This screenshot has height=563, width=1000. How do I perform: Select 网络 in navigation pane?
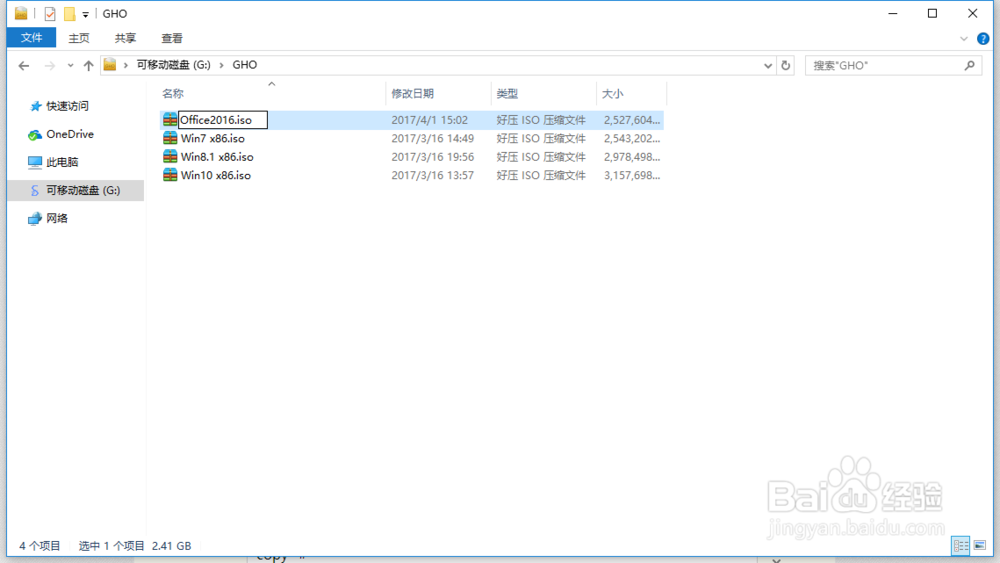click(57, 218)
